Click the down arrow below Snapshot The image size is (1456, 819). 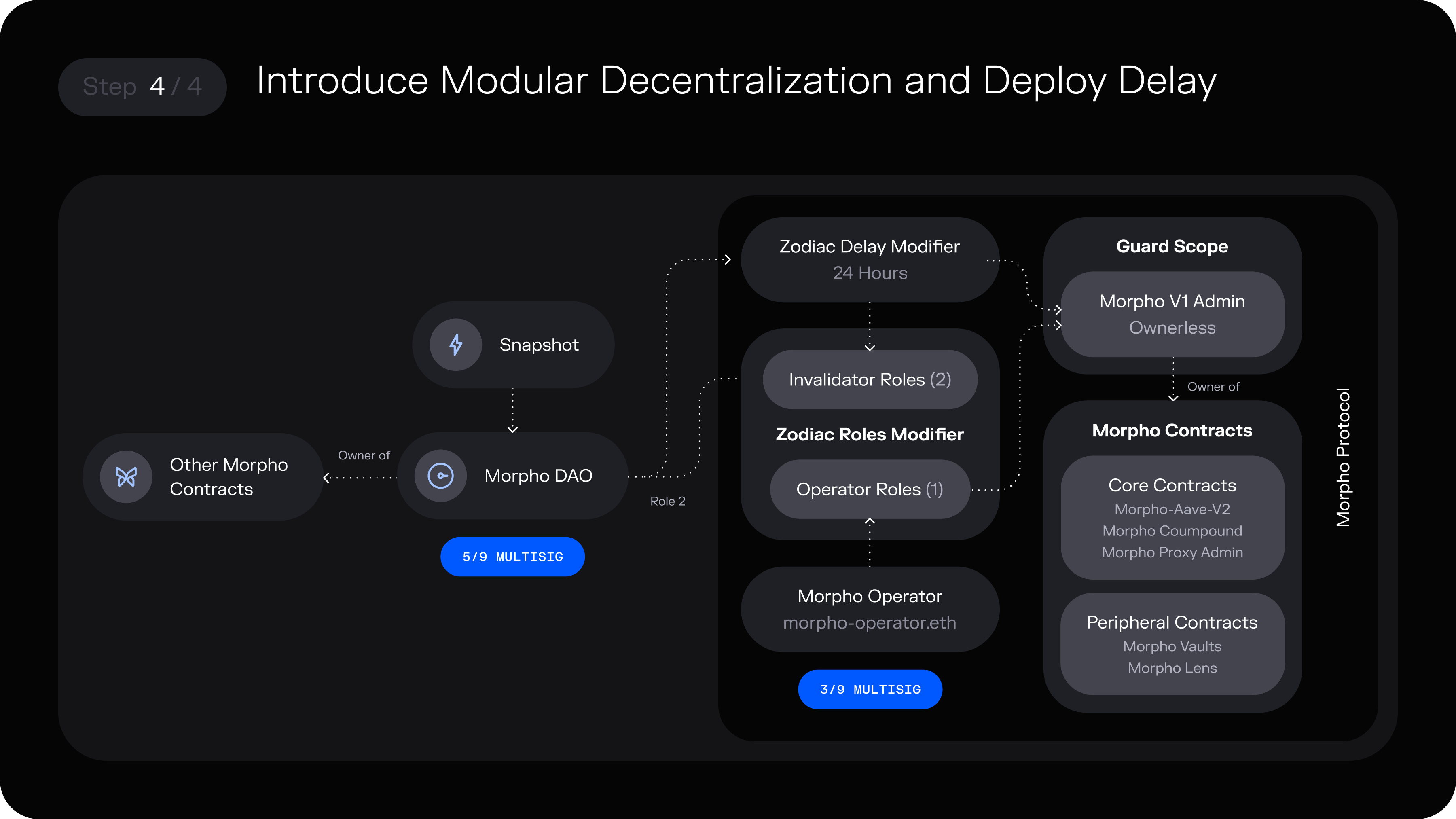tap(513, 429)
